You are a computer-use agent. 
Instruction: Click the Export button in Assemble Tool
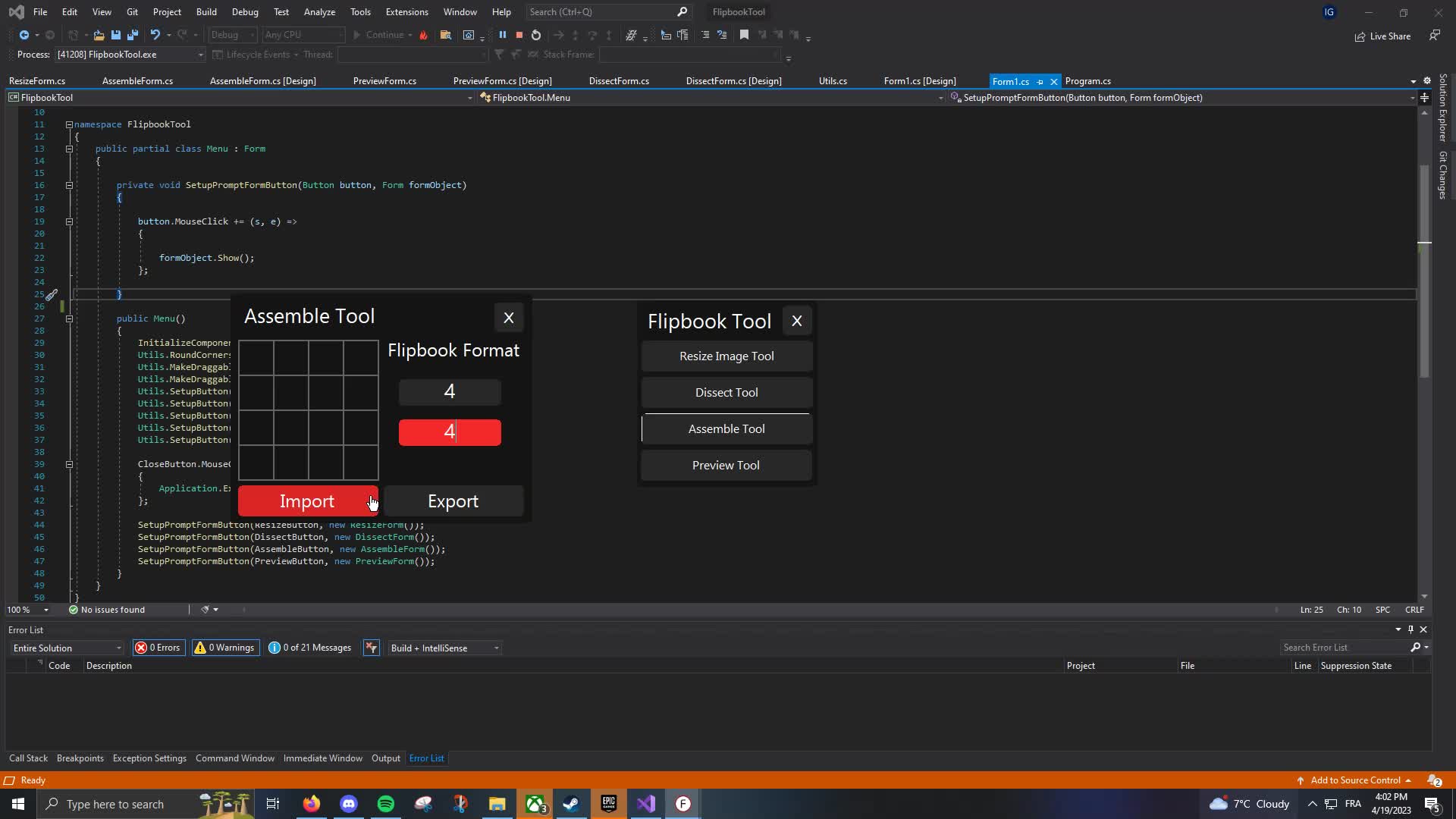coord(453,501)
